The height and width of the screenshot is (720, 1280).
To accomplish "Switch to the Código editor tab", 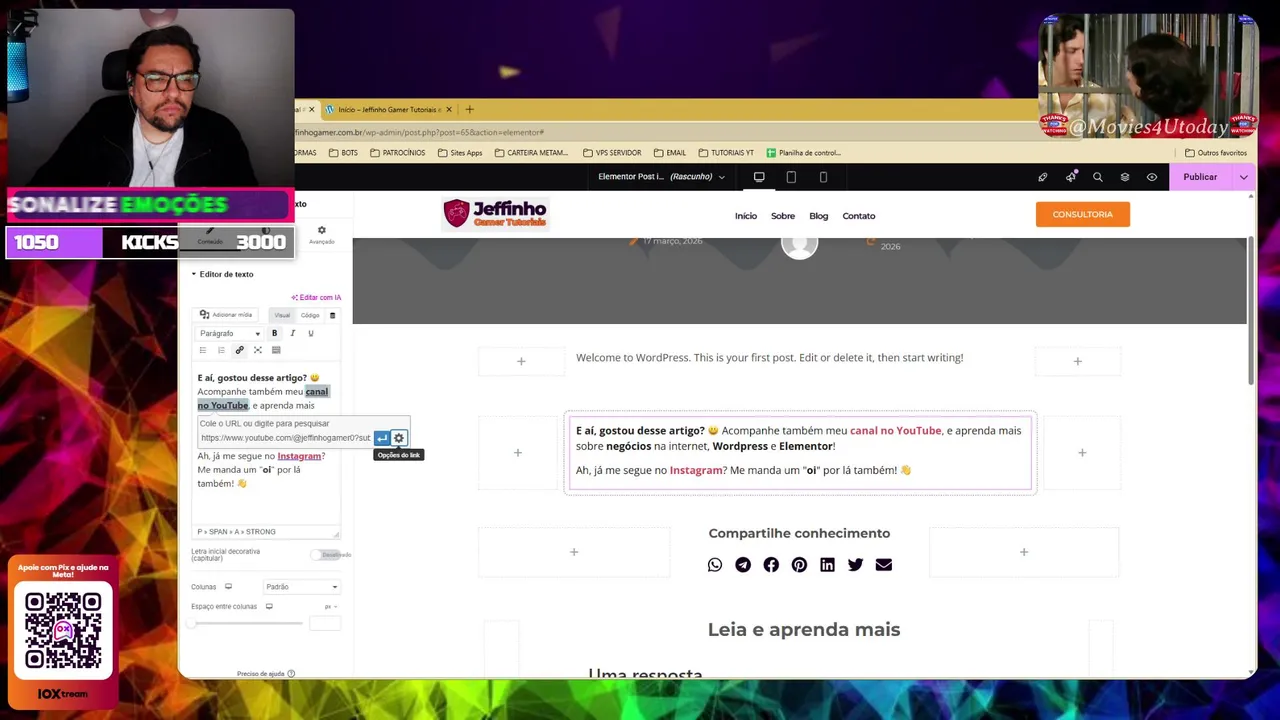I will point(310,315).
